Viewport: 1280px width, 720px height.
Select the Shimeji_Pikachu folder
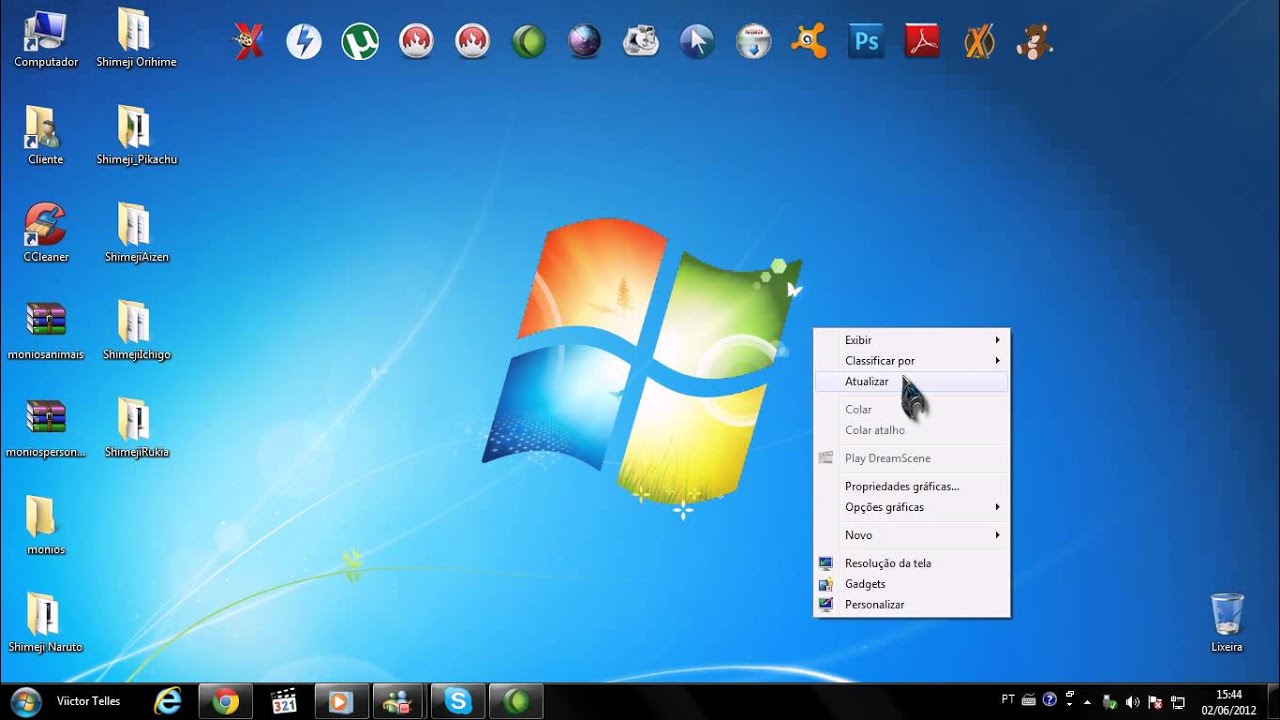(x=136, y=136)
